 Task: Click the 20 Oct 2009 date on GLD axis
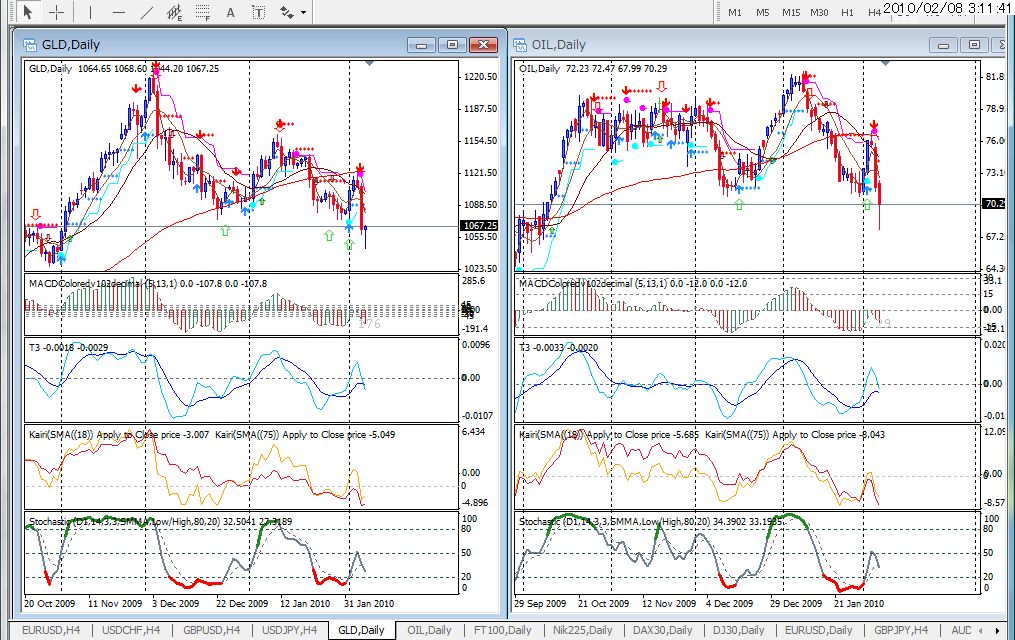pos(49,603)
